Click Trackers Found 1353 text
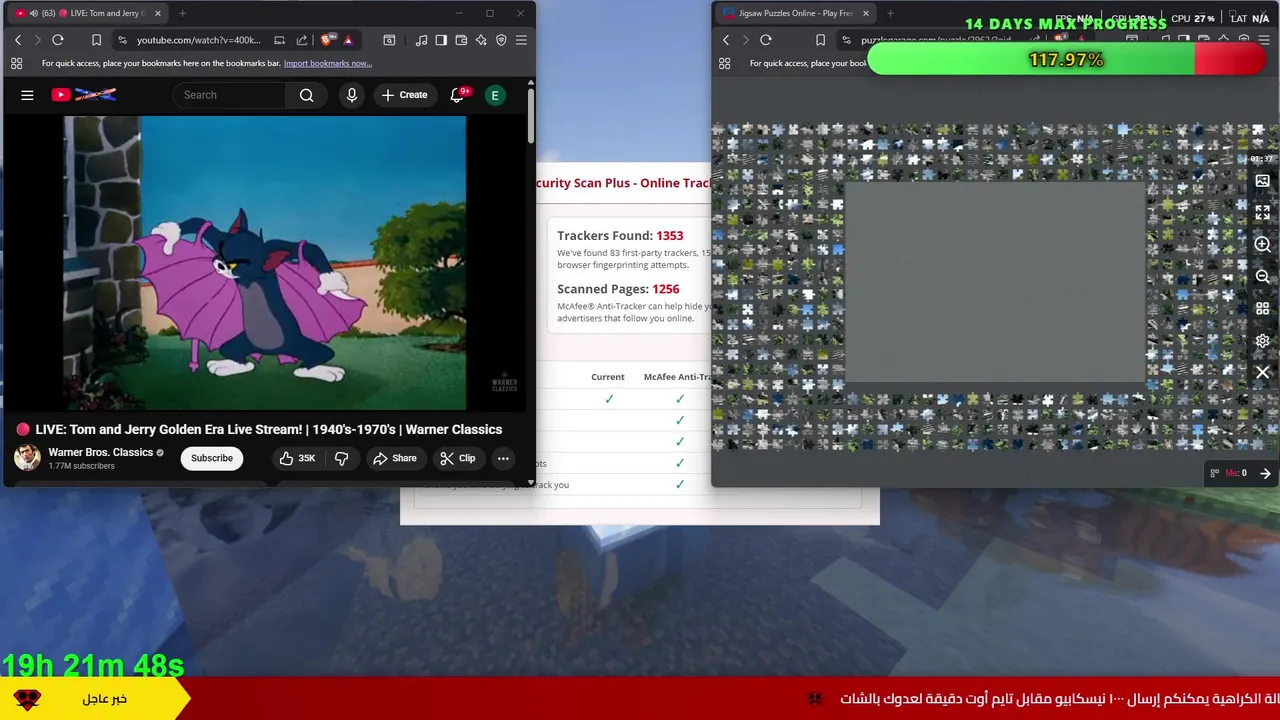Image resolution: width=1280 pixels, height=720 pixels. coord(620,236)
